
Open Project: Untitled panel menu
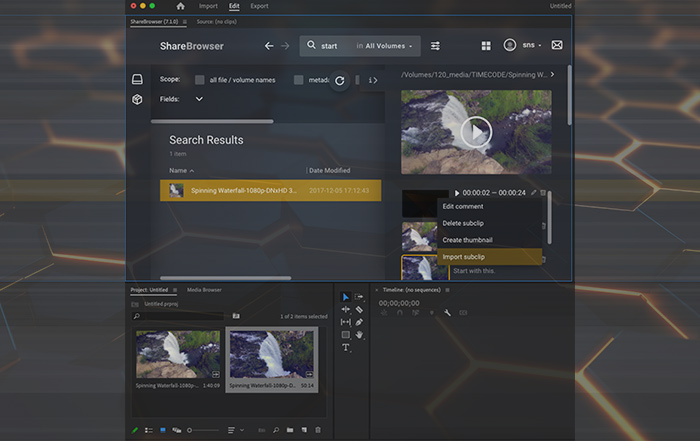tap(175, 290)
